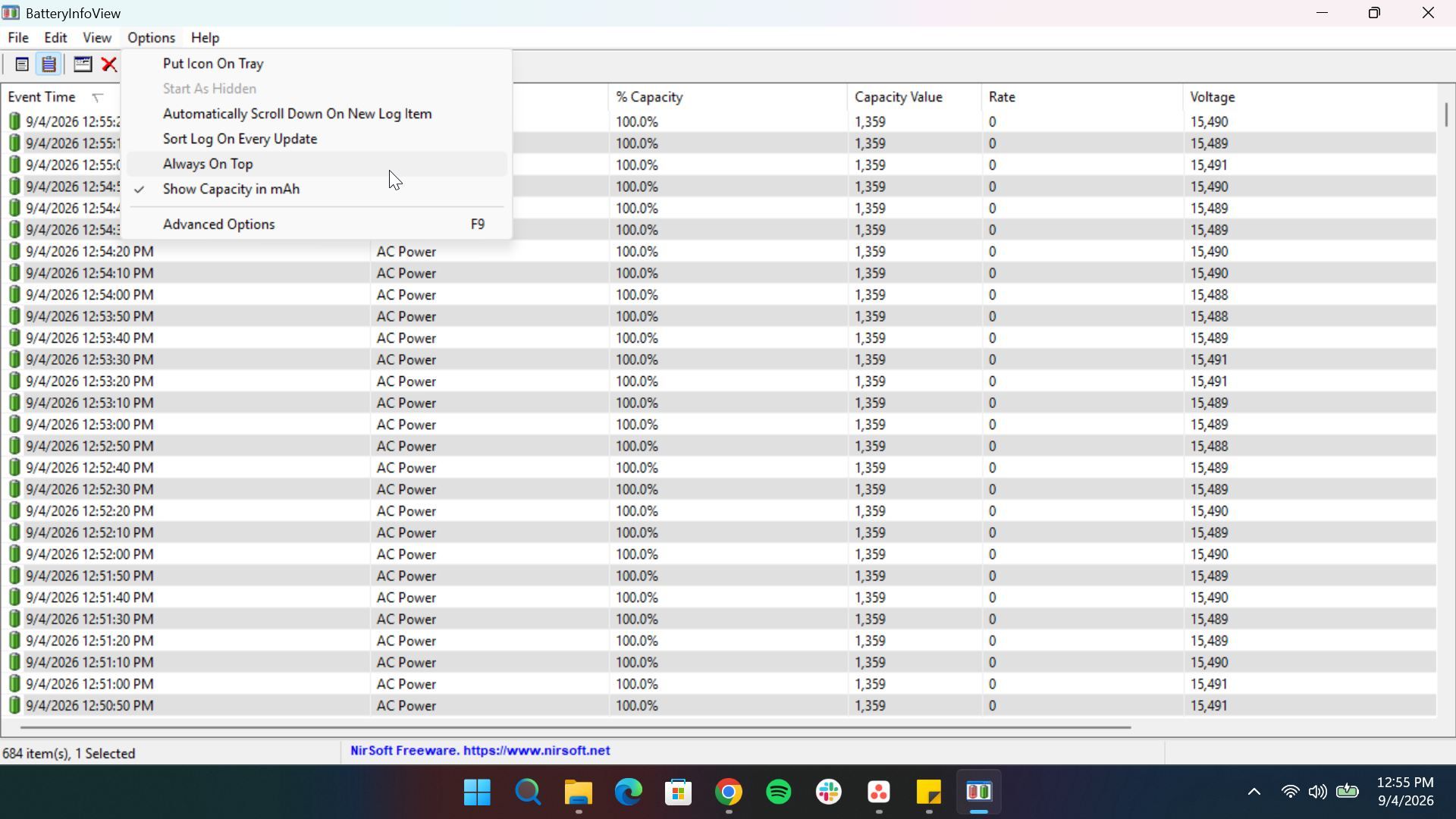Open Advanced Options F9 menu entry
Screen dimensions: 1456x819
pos(316,224)
